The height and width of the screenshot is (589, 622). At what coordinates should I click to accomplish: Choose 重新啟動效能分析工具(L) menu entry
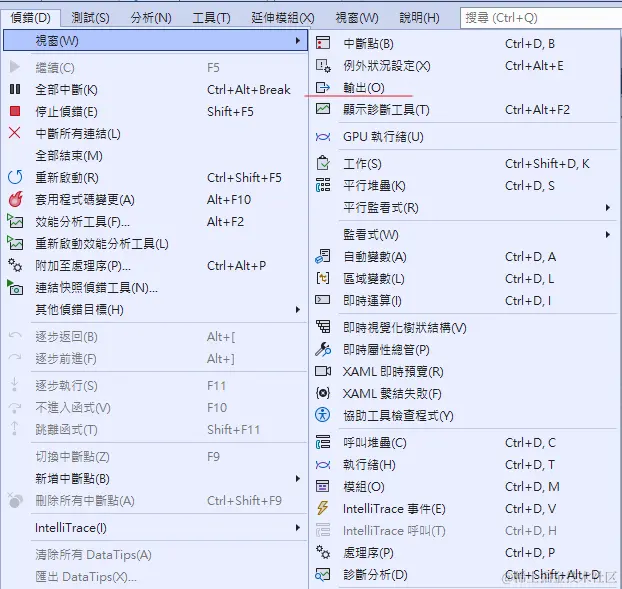click(x=102, y=244)
